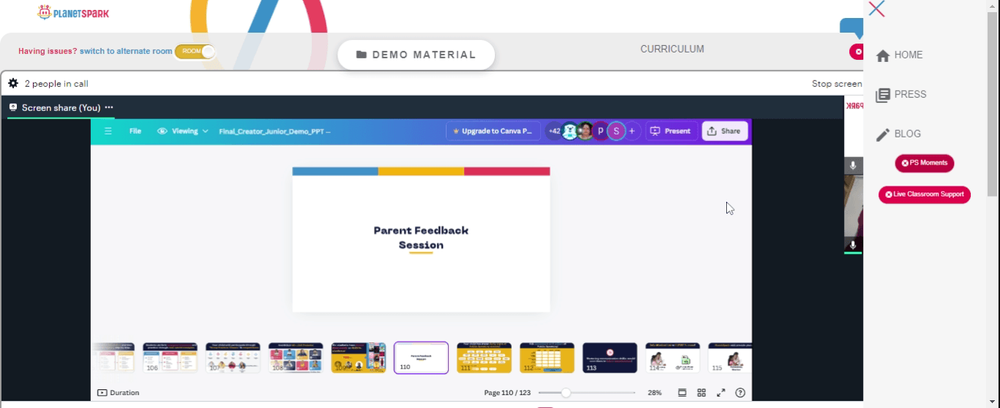
Task: Click the P collaborator avatar
Action: [600, 131]
